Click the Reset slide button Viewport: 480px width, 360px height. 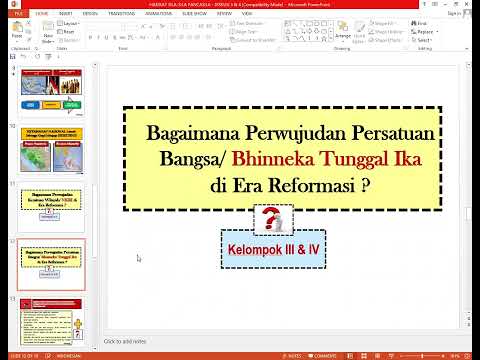[x=66, y=32]
